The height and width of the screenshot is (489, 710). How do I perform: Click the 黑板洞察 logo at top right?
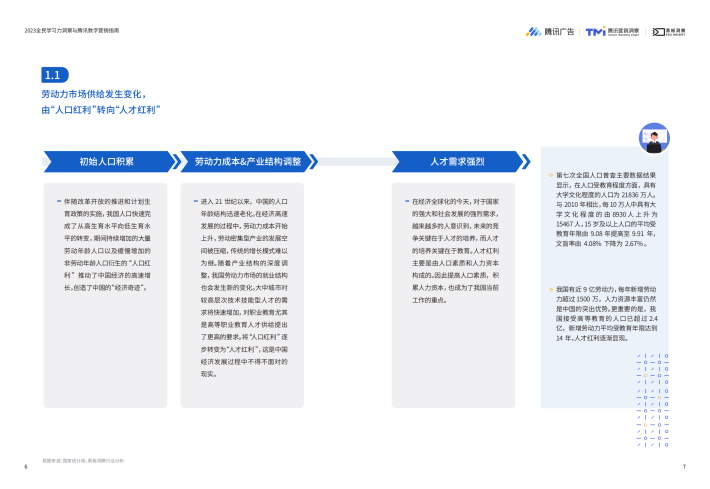pos(669,32)
